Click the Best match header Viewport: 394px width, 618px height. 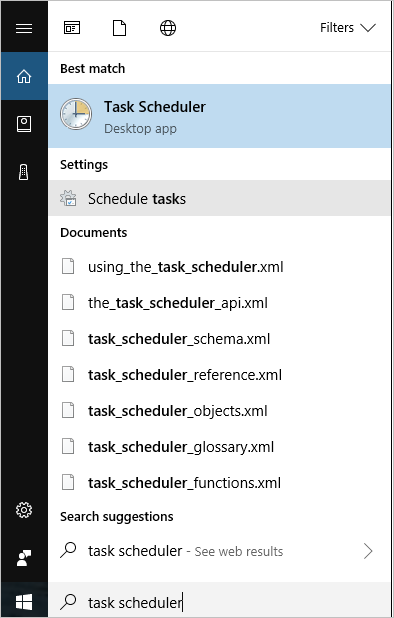93,69
